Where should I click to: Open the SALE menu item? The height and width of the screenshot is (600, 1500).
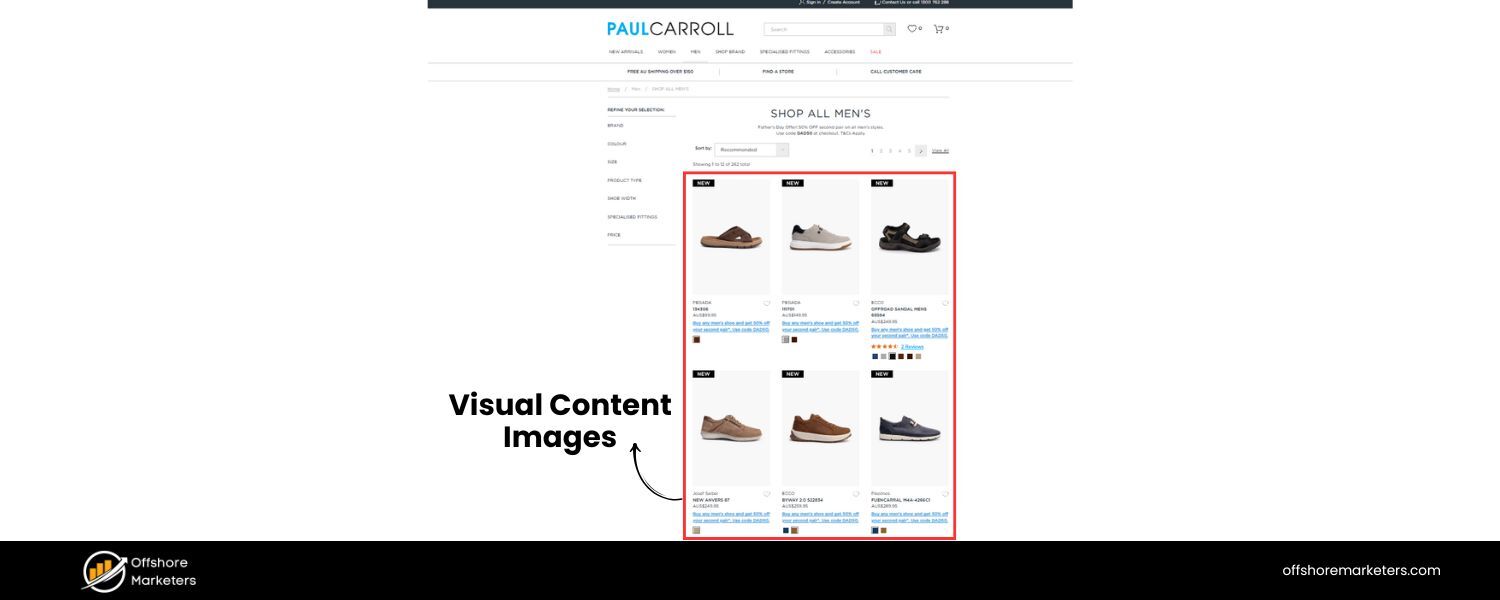pyautogui.click(x=875, y=51)
